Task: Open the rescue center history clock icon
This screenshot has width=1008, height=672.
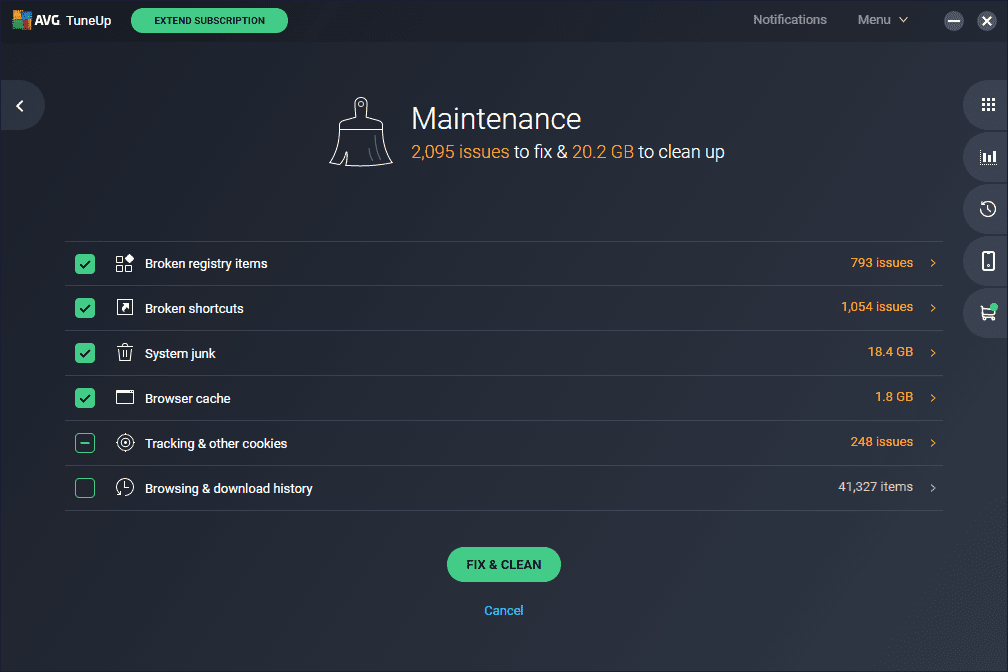Action: click(988, 209)
